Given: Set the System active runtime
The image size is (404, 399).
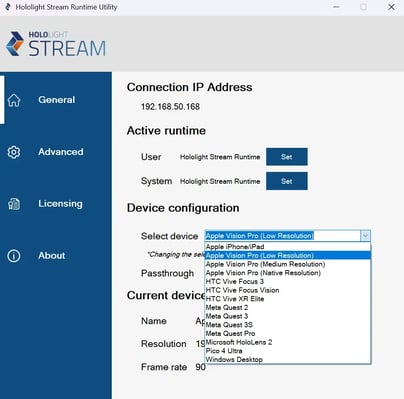Looking at the screenshot, I should point(287,181).
